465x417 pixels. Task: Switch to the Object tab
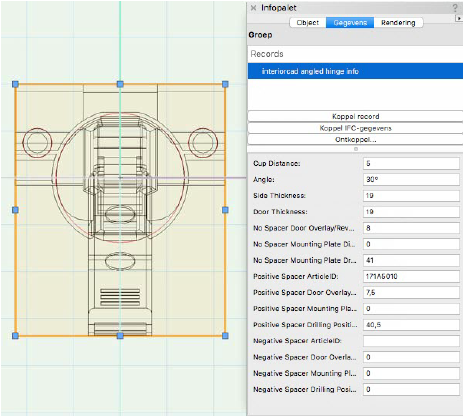tap(308, 23)
